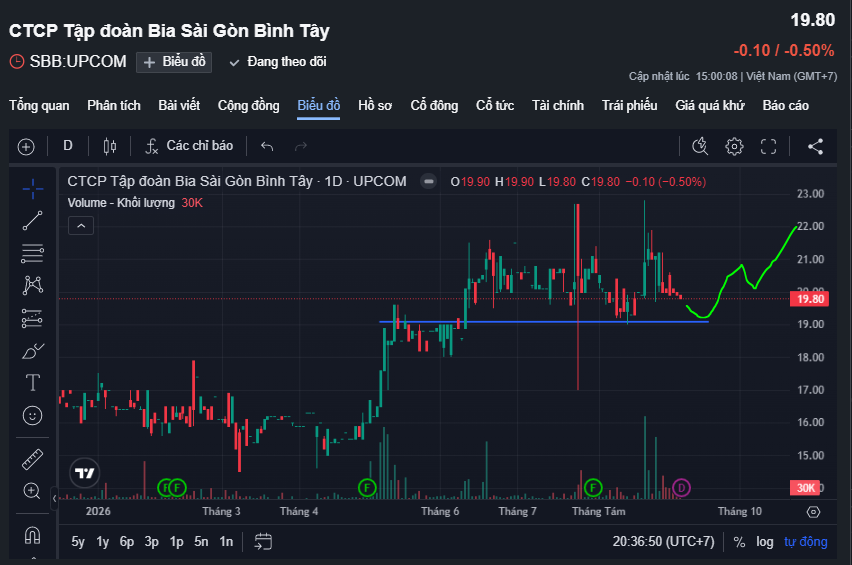Screen dimensions: 852x565
Task: Select the ruler measure tool
Action: (x=33, y=460)
